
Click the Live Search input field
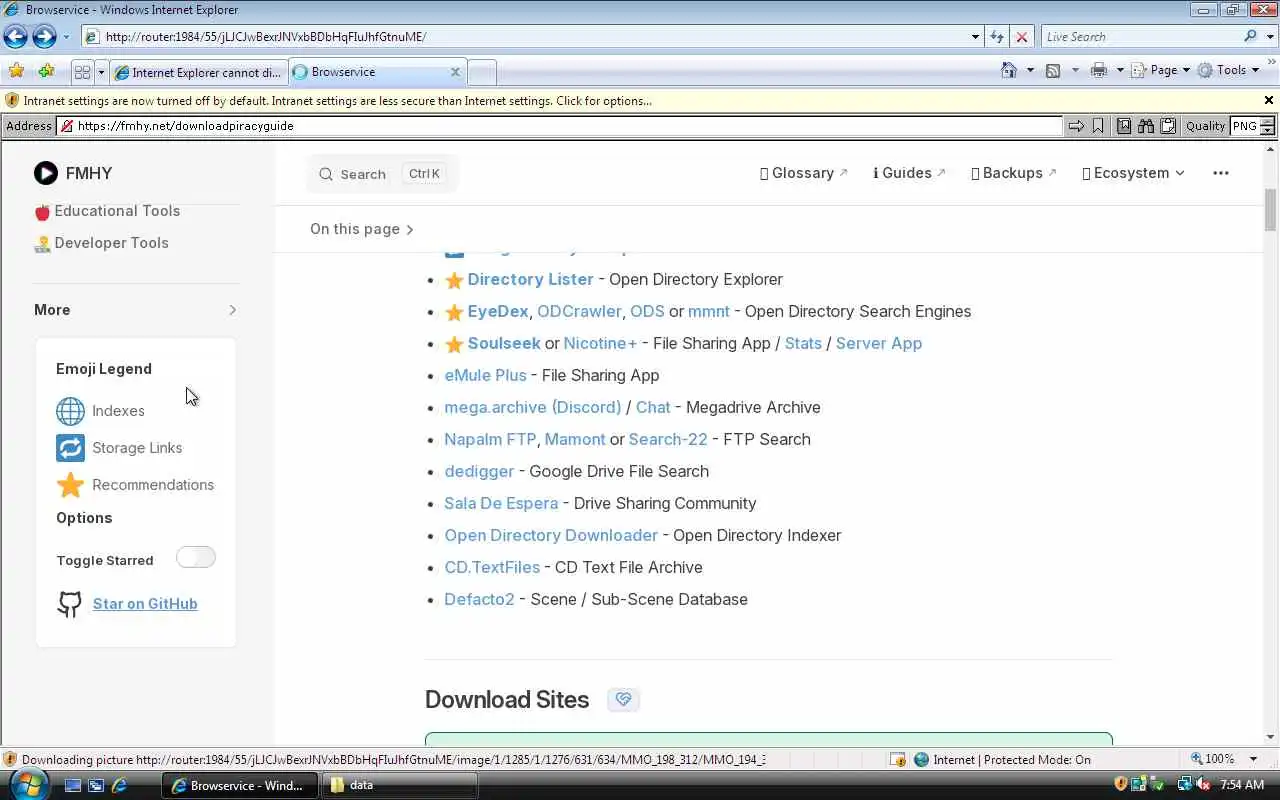click(1140, 37)
